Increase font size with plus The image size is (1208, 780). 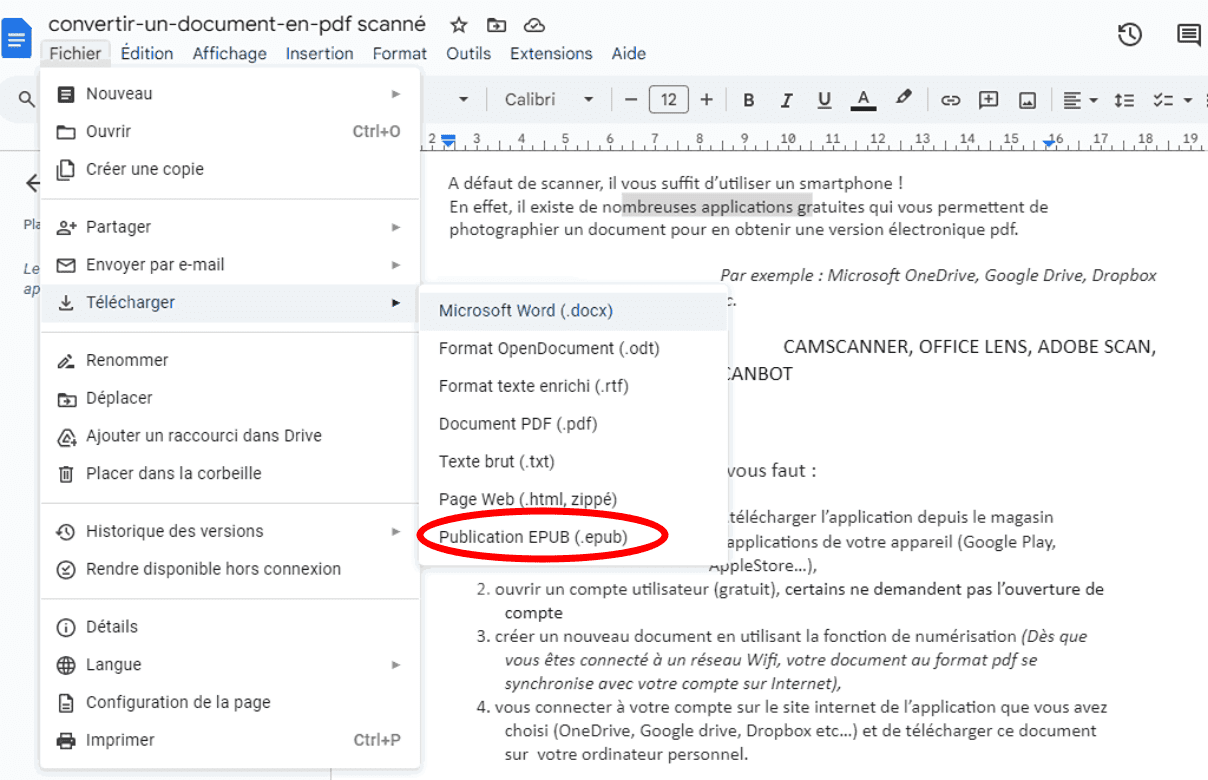(x=707, y=99)
